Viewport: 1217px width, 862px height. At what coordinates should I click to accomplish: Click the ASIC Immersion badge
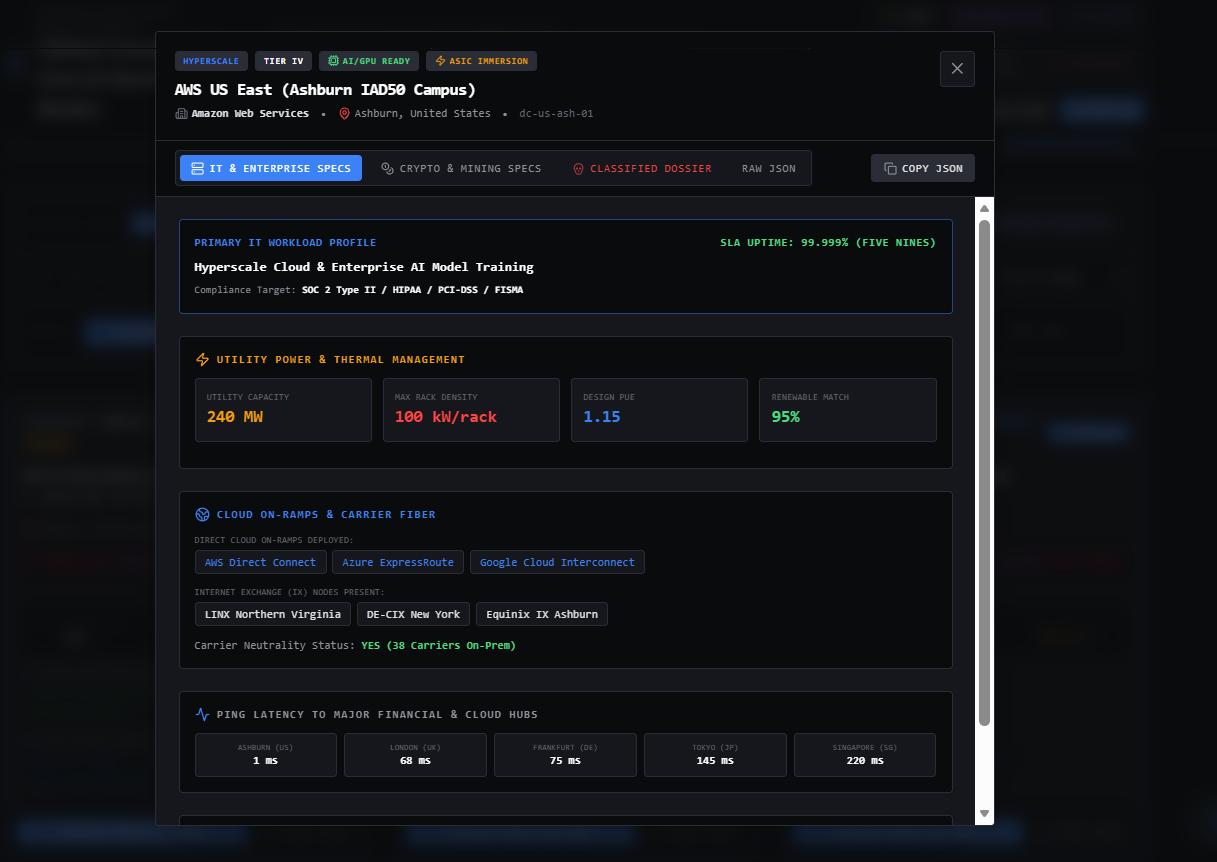click(481, 61)
